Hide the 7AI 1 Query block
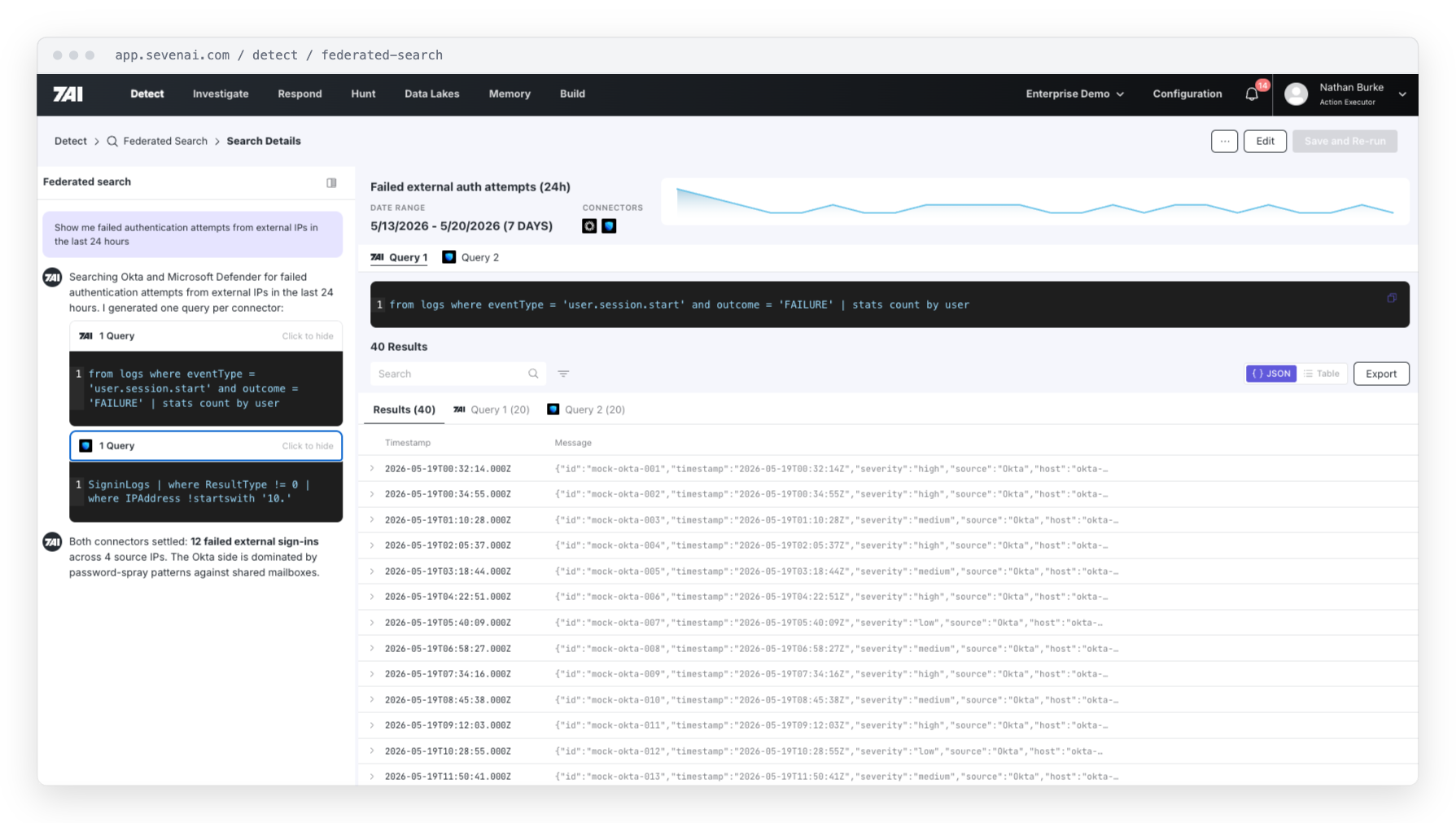The height and width of the screenshot is (823, 1456). (x=307, y=336)
